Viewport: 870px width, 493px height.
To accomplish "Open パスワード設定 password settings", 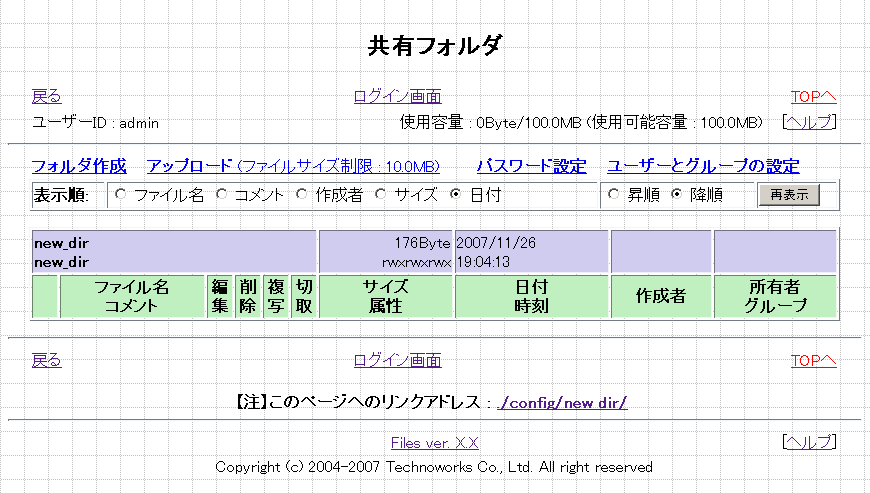I will tap(531, 166).
